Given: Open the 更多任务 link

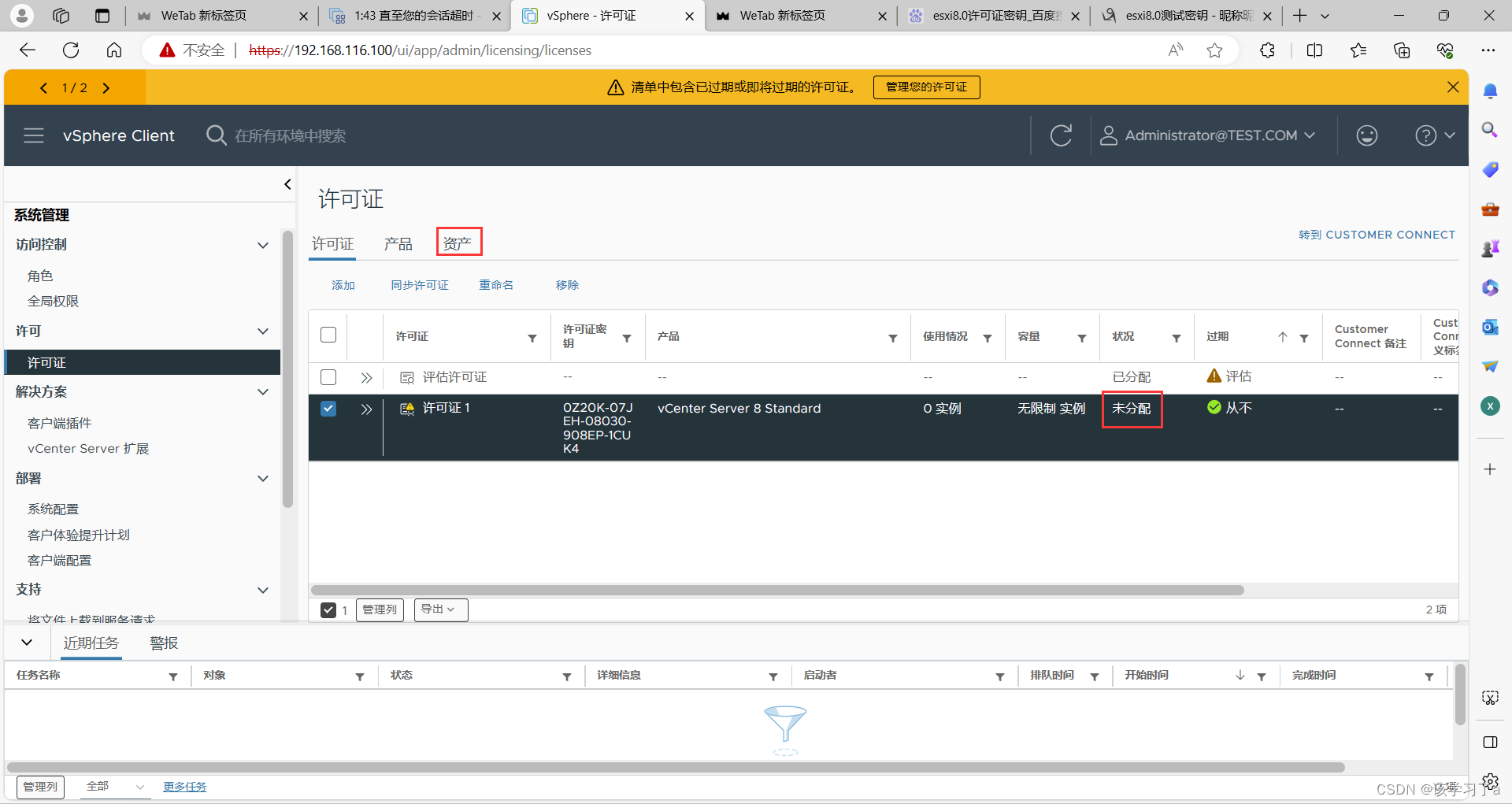Looking at the screenshot, I should [184, 787].
